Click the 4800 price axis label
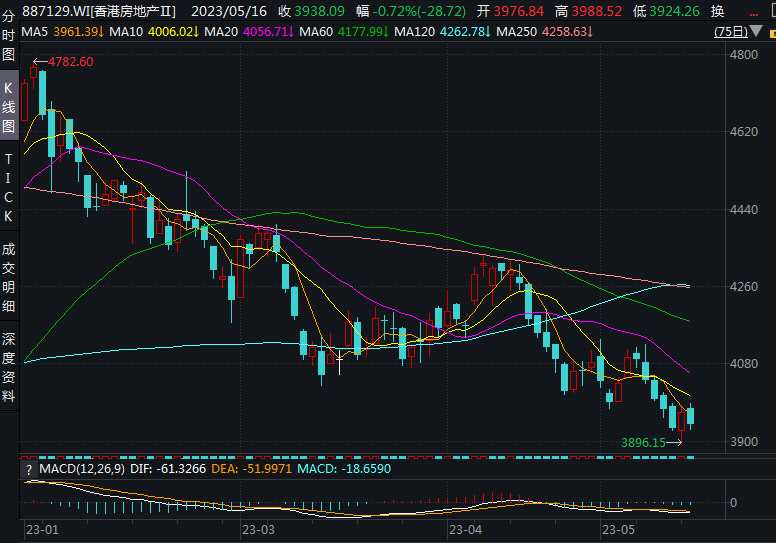776x543 pixels. point(744,54)
